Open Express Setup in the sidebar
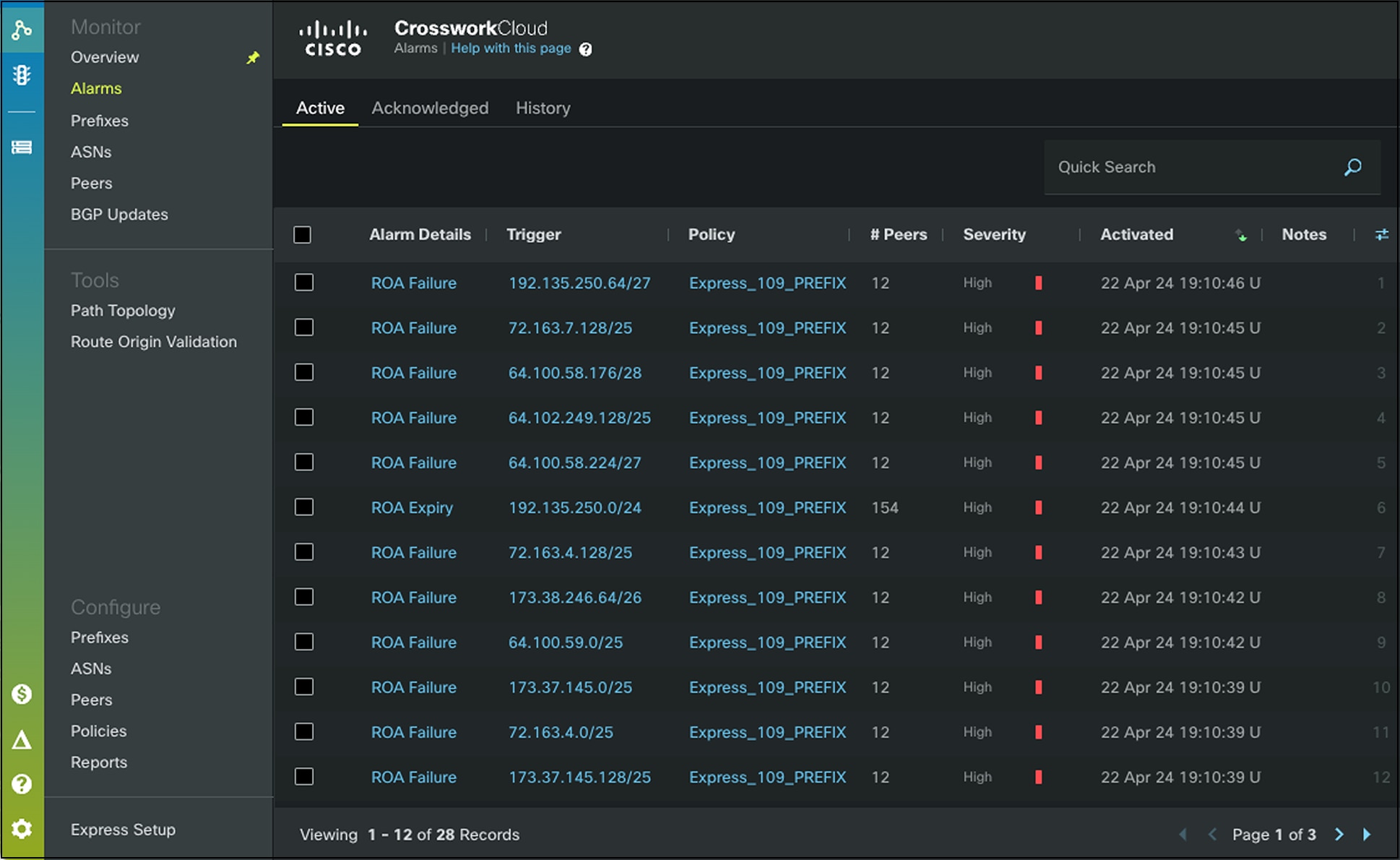The image size is (1400, 860). click(123, 830)
